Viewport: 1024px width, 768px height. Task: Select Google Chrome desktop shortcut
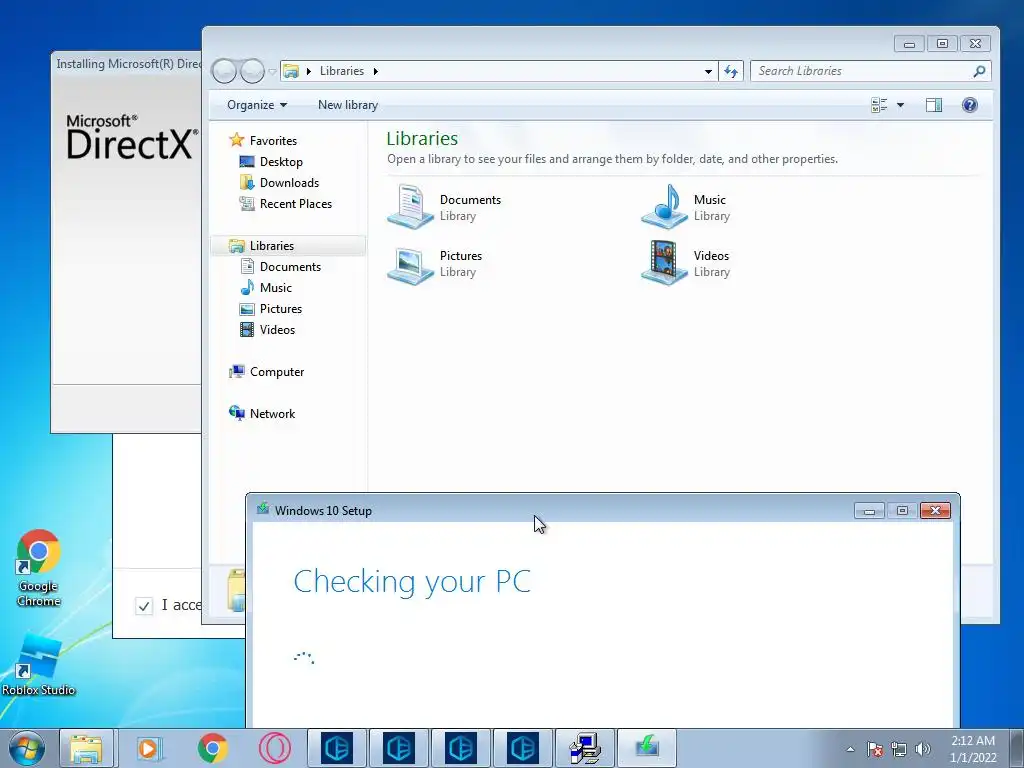pos(39,568)
